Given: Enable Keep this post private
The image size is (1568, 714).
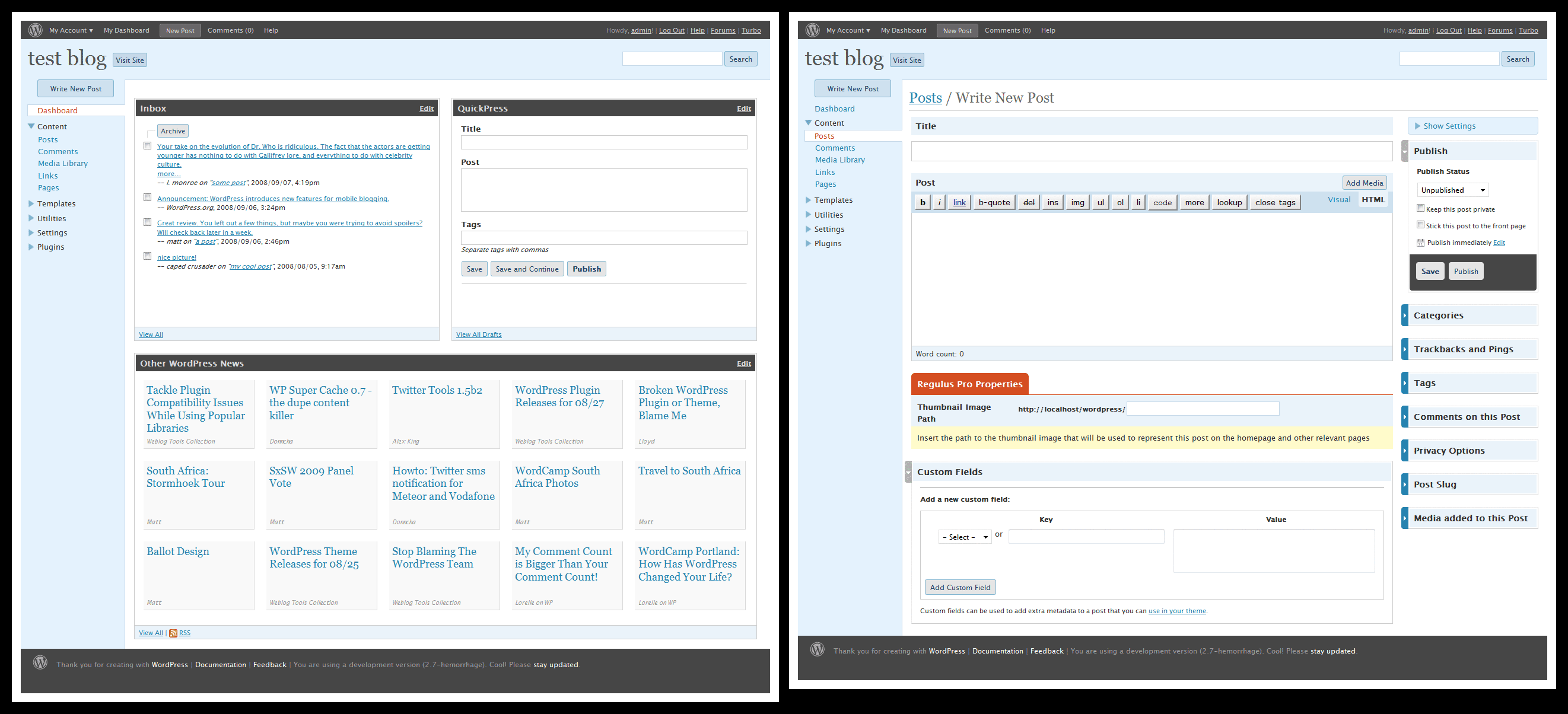Looking at the screenshot, I should click(x=1420, y=208).
